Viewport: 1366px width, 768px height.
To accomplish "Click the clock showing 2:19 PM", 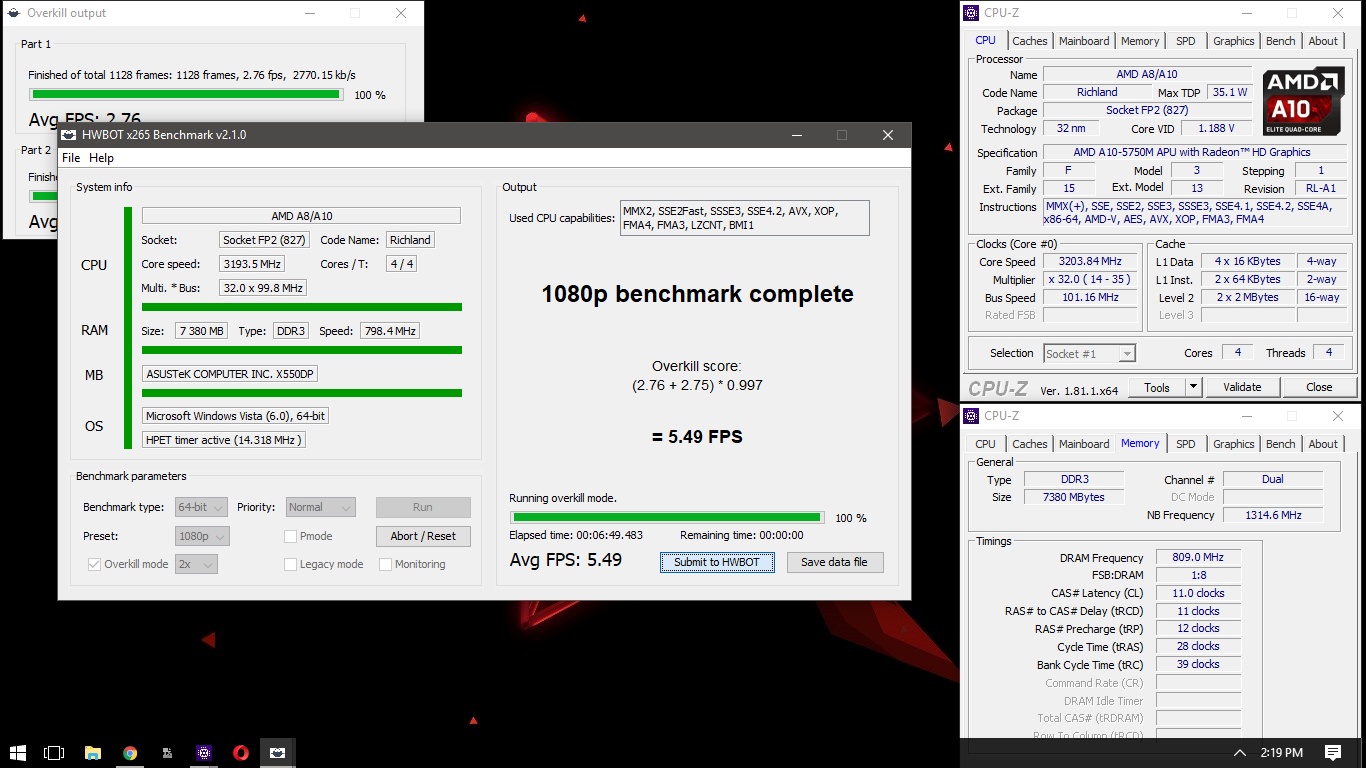I will (x=1281, y=753).
